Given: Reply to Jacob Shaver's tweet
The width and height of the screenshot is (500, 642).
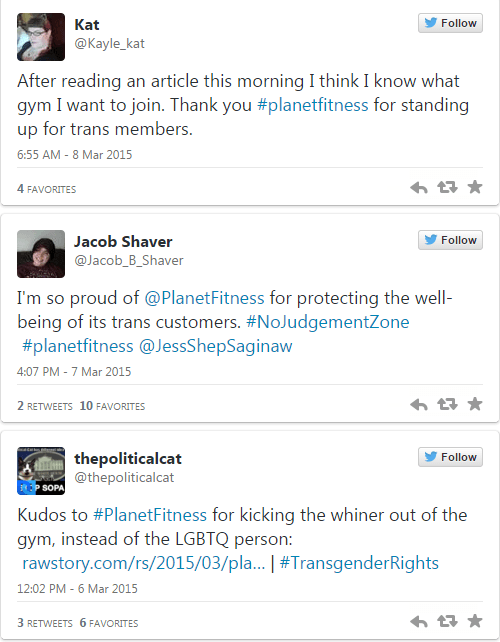Looking at the screenshot, I should (419, 405).
